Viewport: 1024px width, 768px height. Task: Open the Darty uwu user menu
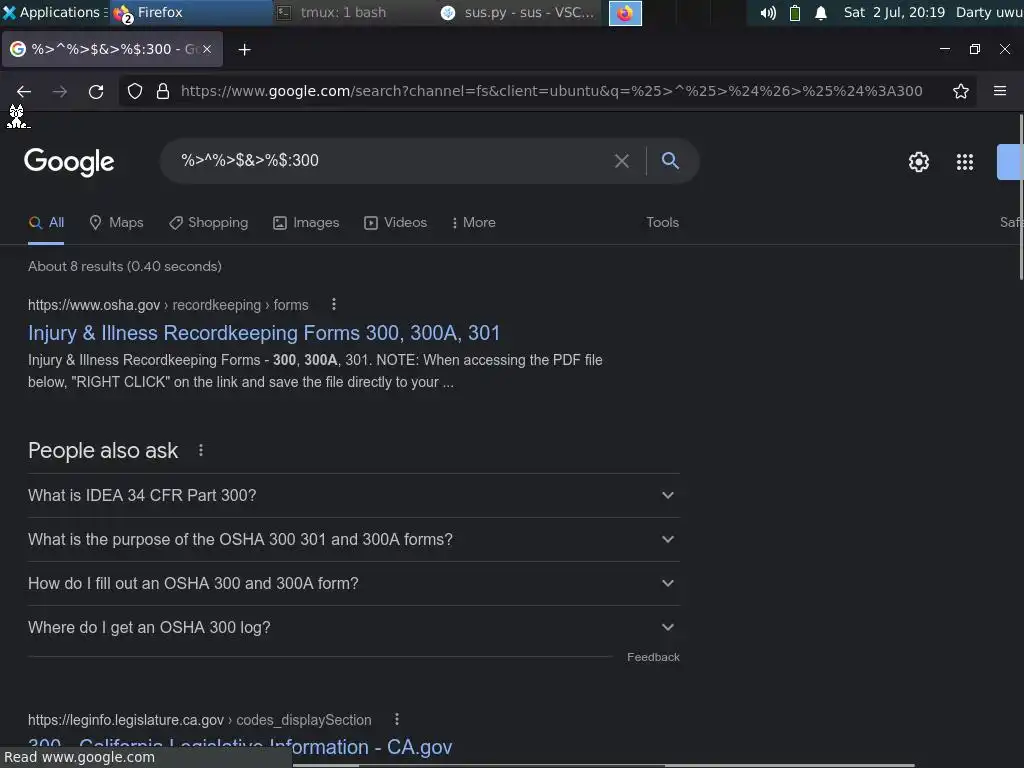[989, 12]
